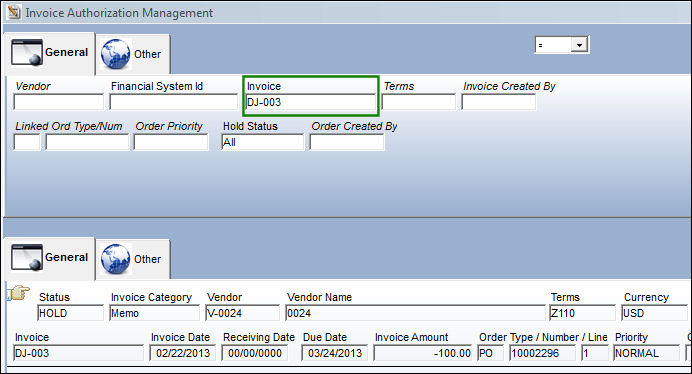Click the Invoice Category label
Image resolution: width=692 pixels, height=374 pixels.
point(151,298)
